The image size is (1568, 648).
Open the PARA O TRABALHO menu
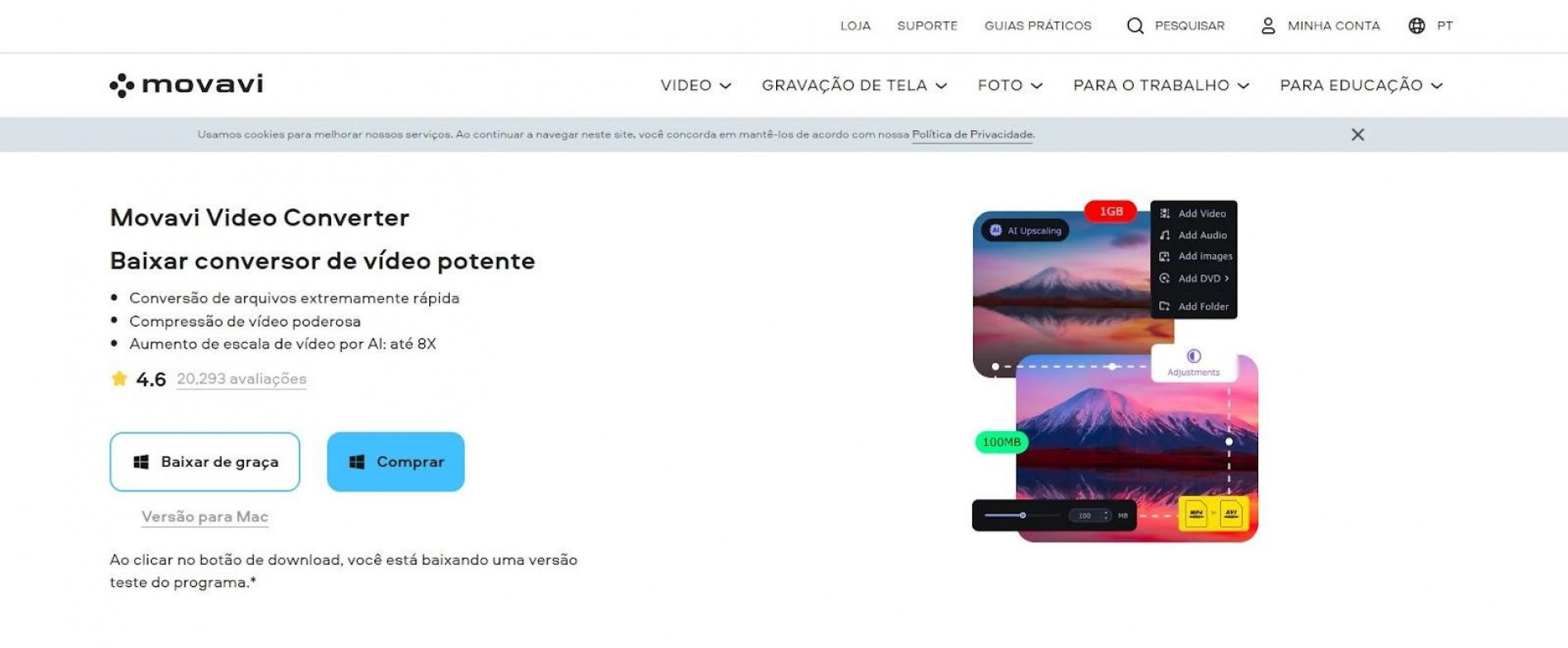(1161, 85)
